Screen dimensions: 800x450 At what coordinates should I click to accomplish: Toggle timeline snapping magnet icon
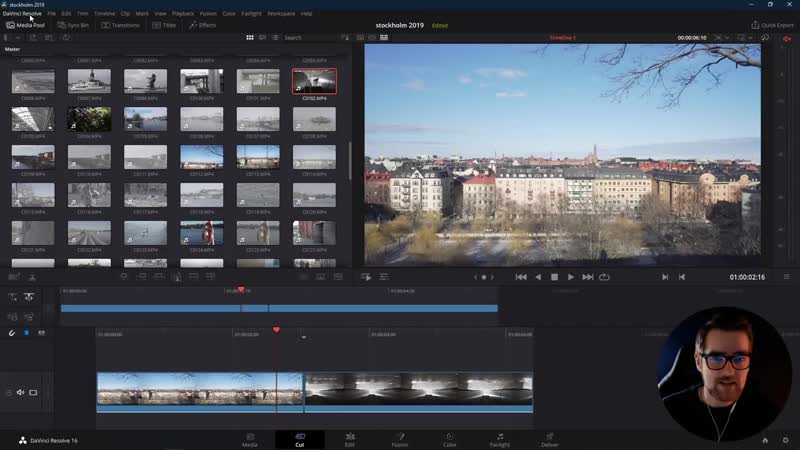pyautogui.click(x=12, y=333)
